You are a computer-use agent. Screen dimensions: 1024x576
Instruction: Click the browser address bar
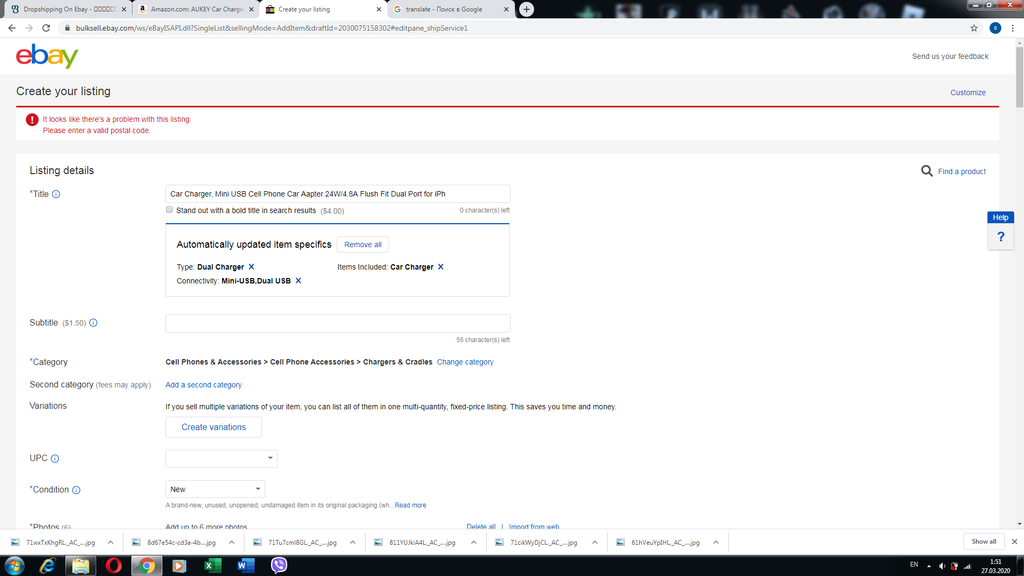click(511, 28)
